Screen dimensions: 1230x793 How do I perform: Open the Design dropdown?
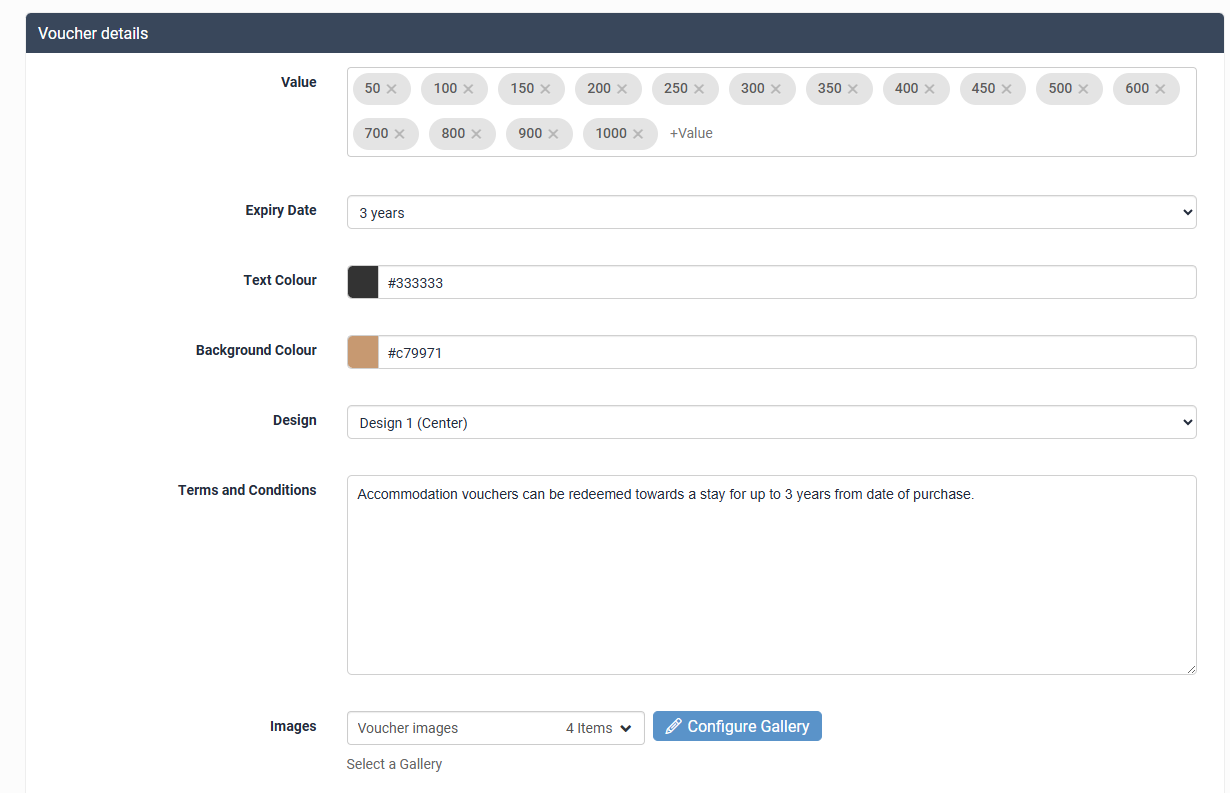click(x=771, y=422)
